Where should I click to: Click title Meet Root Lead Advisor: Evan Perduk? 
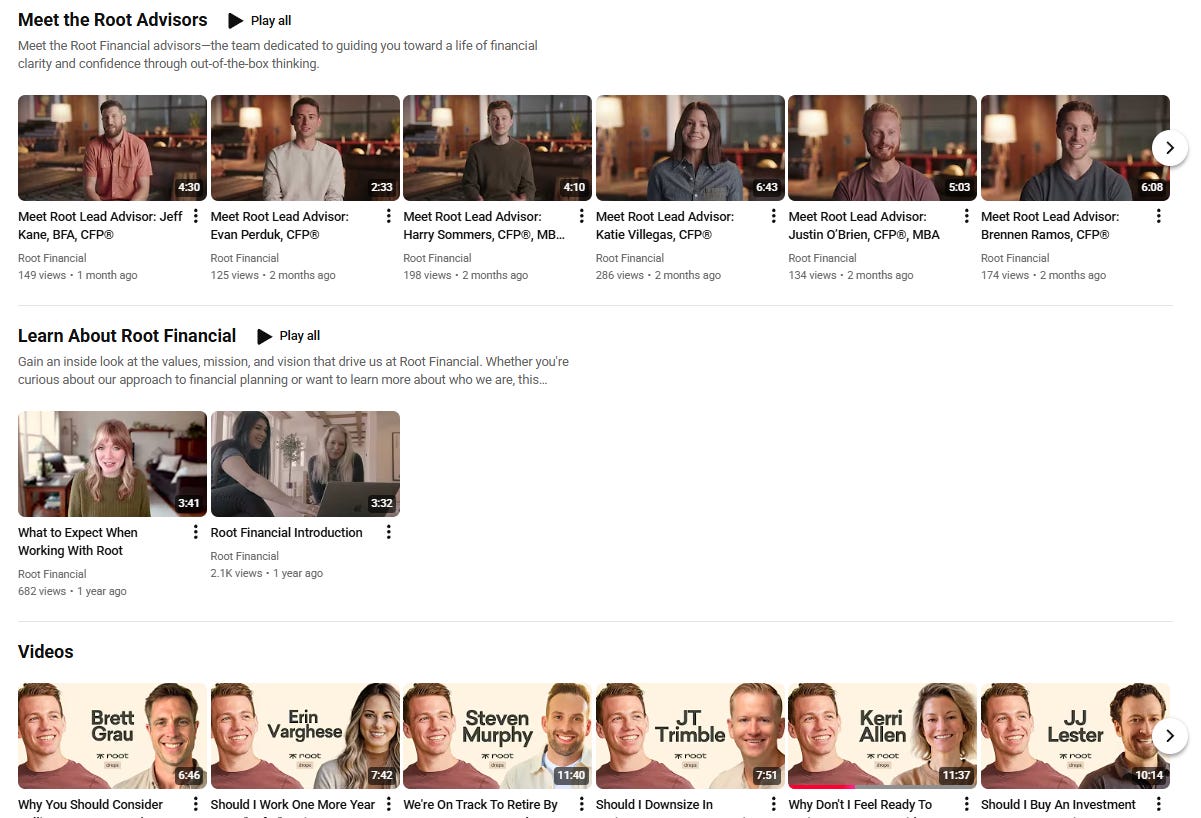click(x=280, y=226)
